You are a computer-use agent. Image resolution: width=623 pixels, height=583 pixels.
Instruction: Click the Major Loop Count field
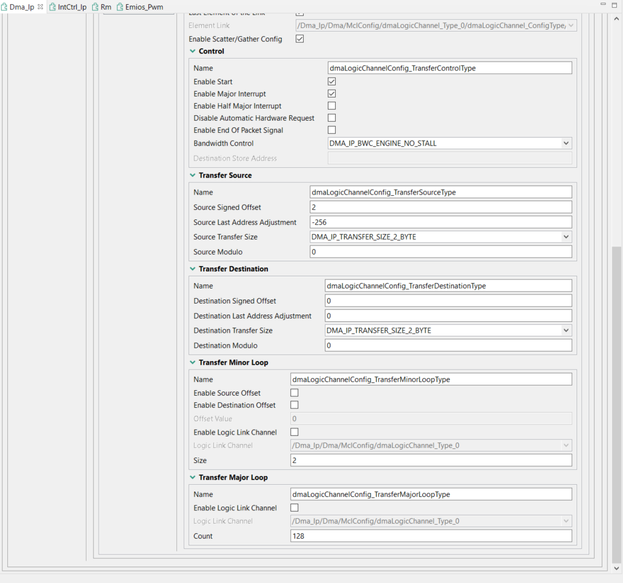click(431, 536)
